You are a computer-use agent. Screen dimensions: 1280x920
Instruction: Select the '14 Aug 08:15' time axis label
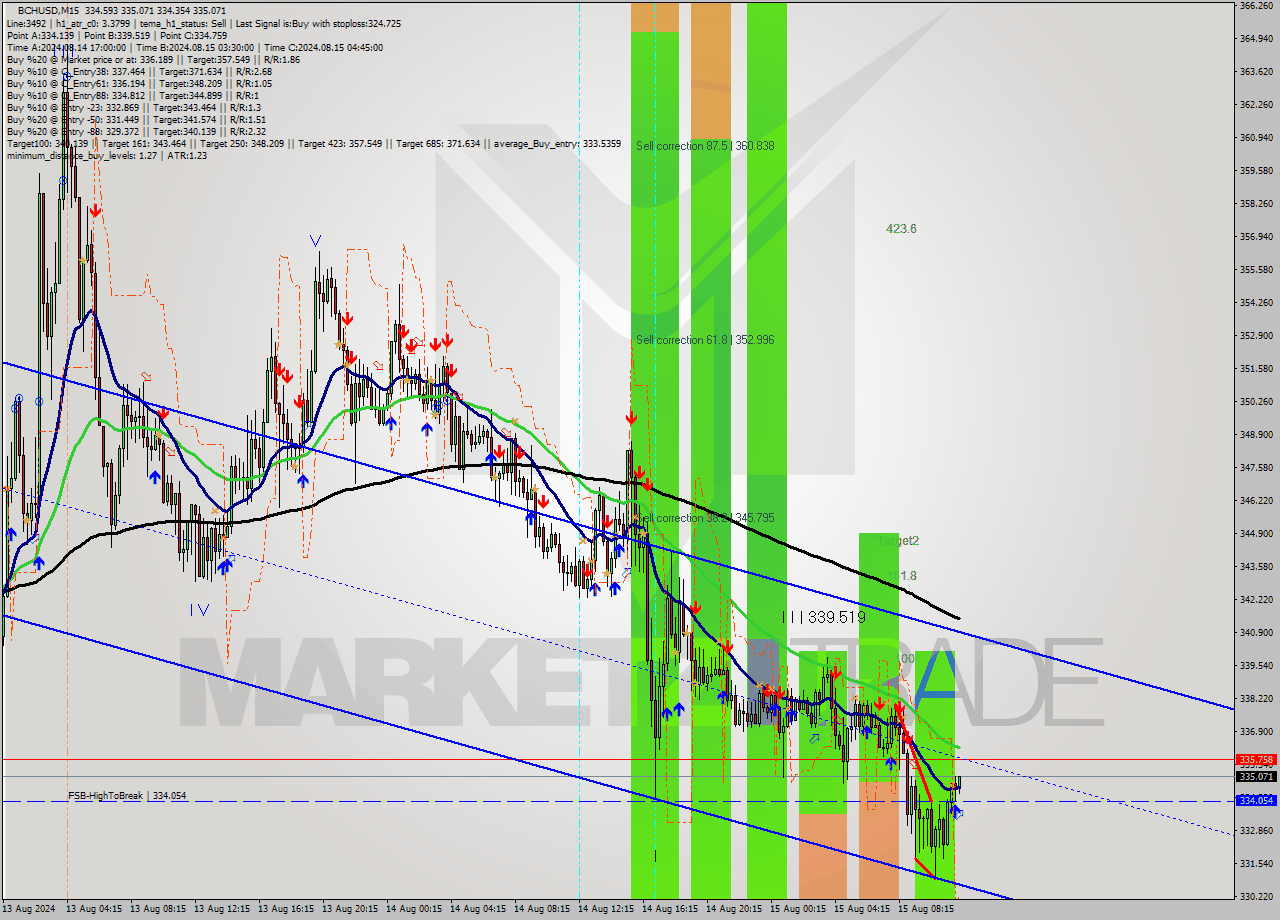point(542,910)
